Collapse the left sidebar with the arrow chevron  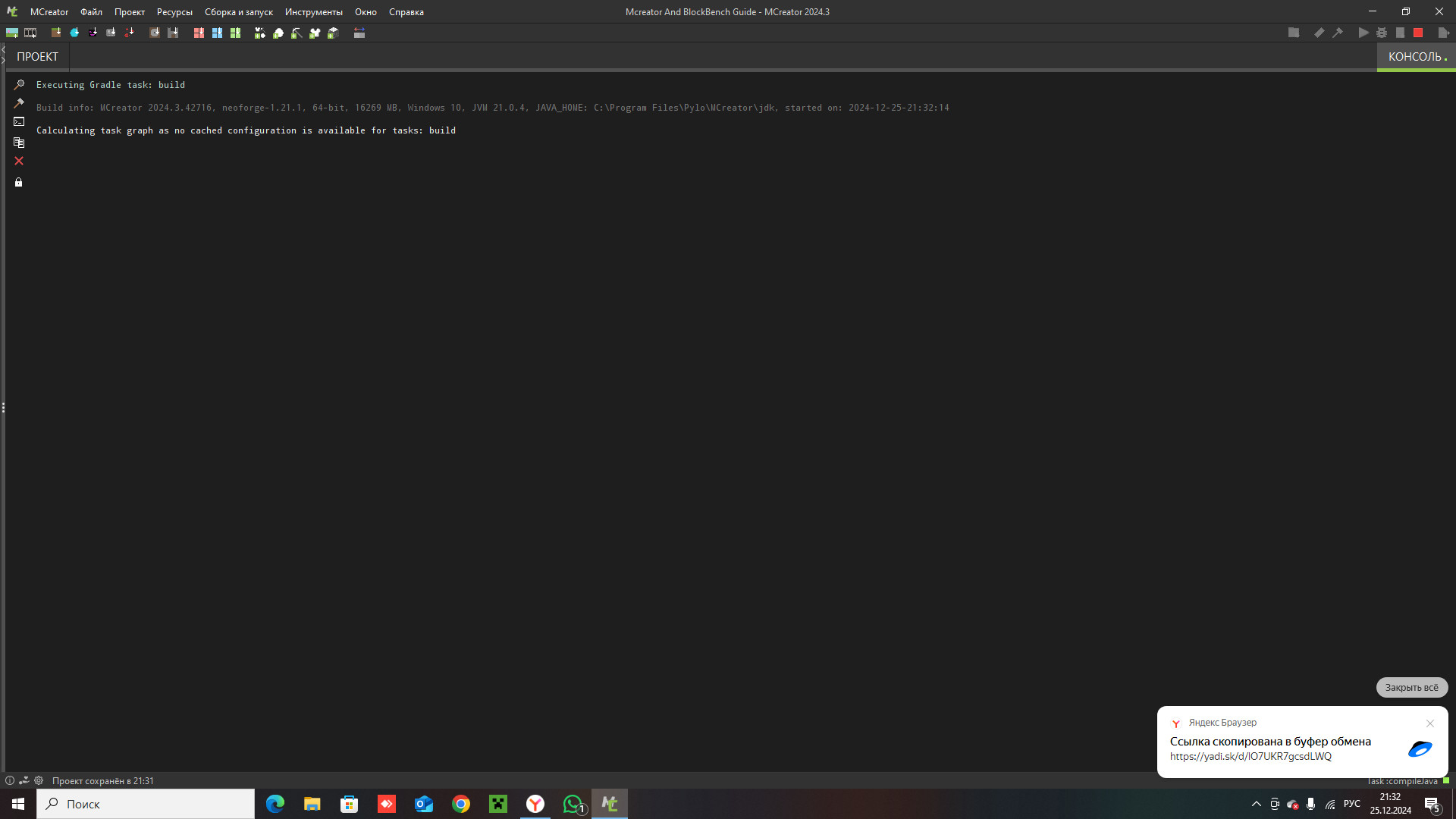point(4,50)
